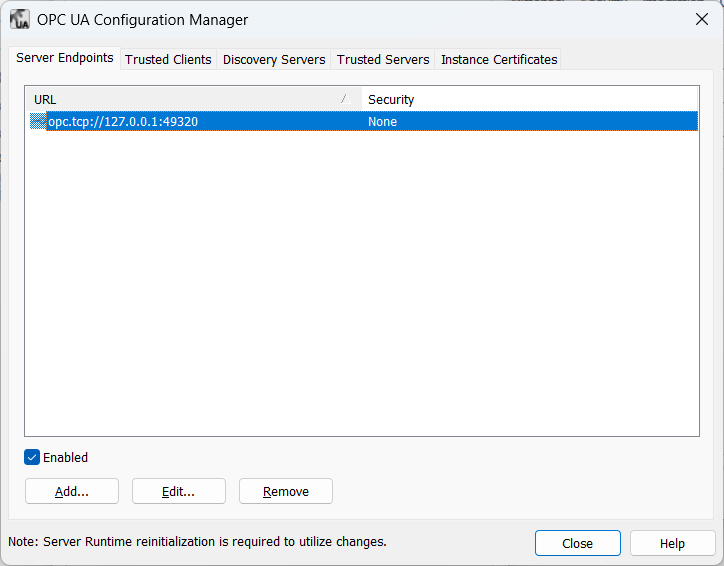724x566 pixels.
Task: Click the OPC UA Configuration Manager title text
Action: (x=142, y=20)
